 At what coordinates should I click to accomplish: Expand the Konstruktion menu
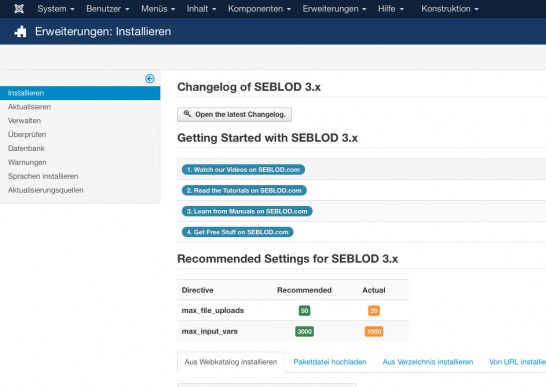point(450,9)
